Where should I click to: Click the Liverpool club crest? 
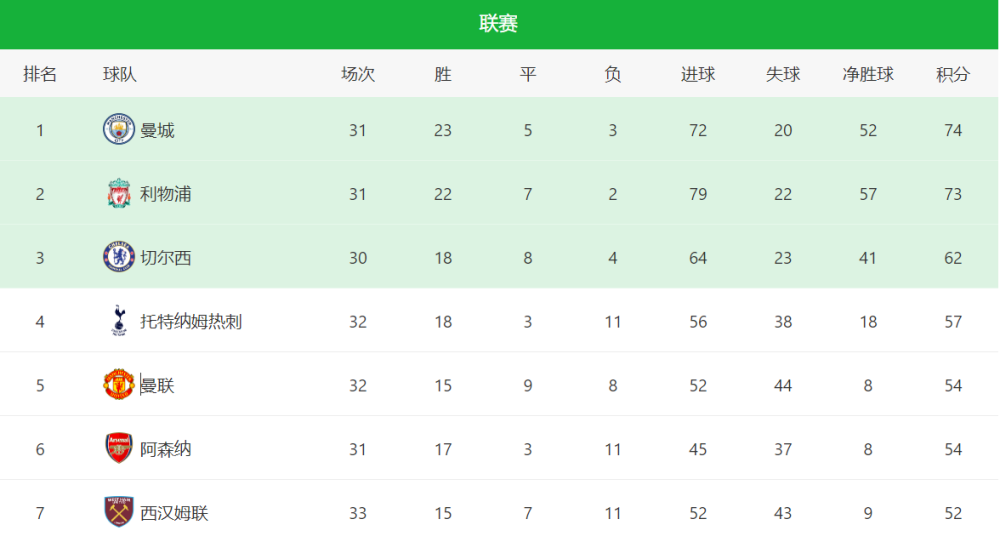(119, 193)
